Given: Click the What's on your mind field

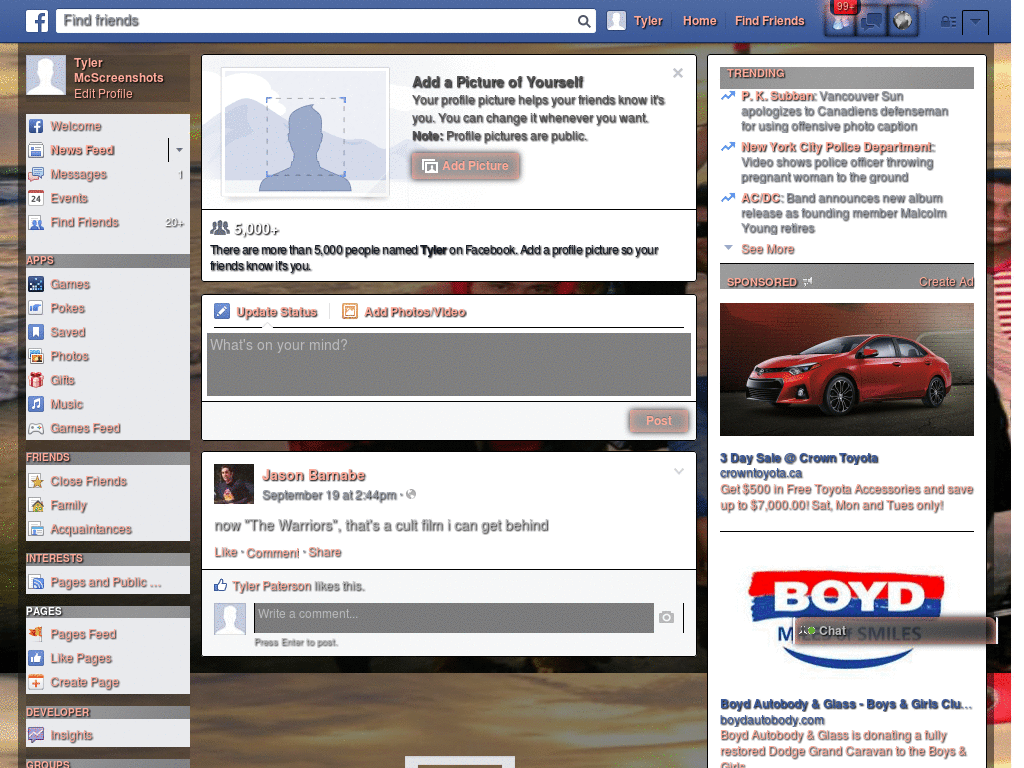Looking at the screenshot, I should coord(449,364).
